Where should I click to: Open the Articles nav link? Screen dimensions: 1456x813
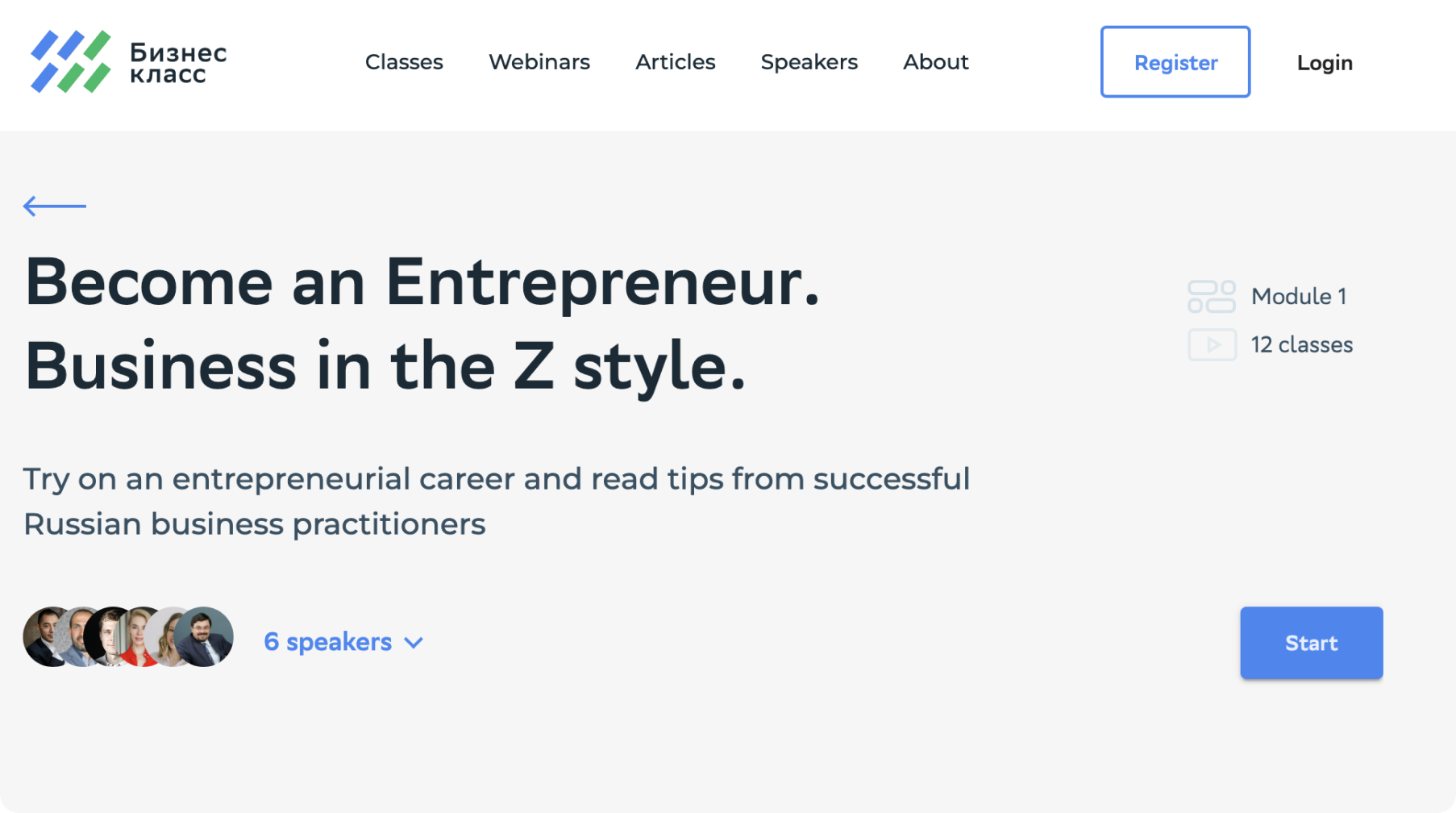(675, 62)
